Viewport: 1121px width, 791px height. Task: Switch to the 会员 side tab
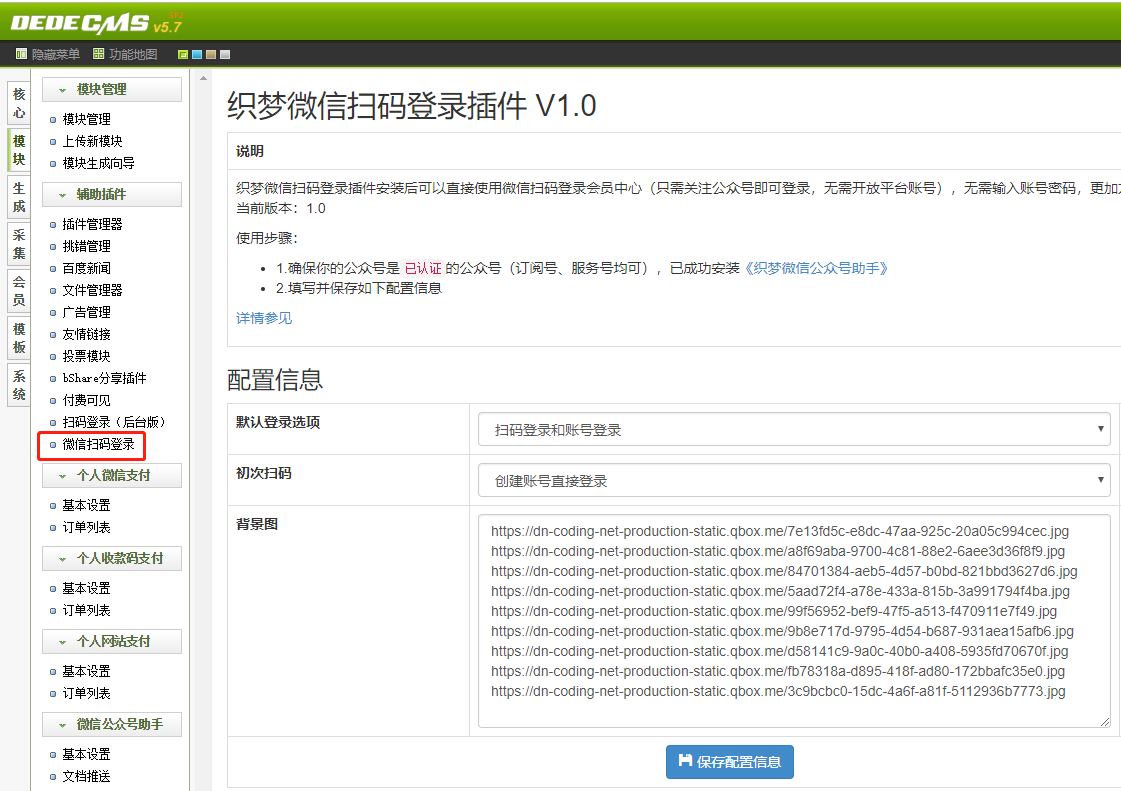(x=19, y=290)
